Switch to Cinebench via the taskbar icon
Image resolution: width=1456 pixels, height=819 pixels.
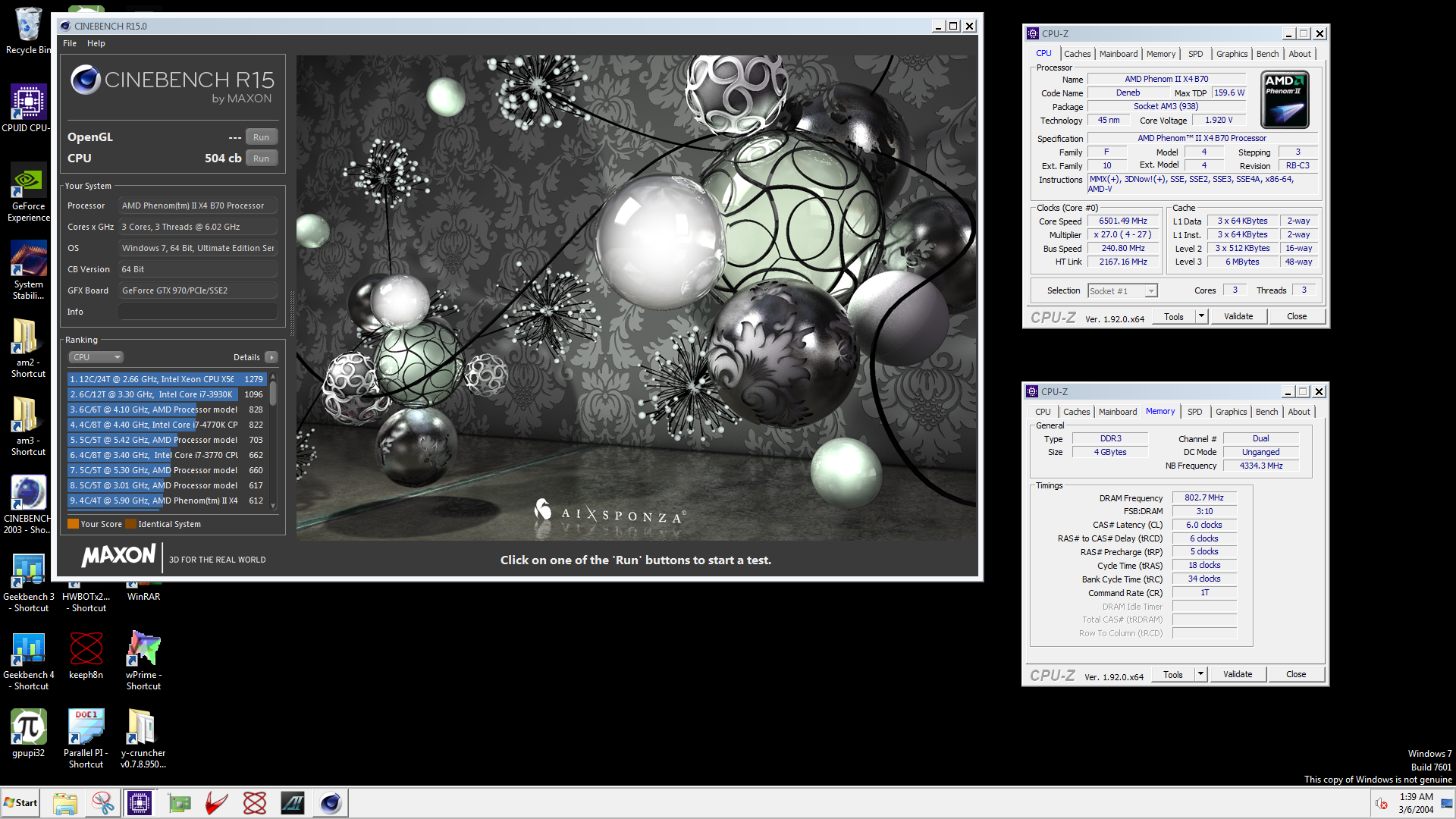(331, 803)
